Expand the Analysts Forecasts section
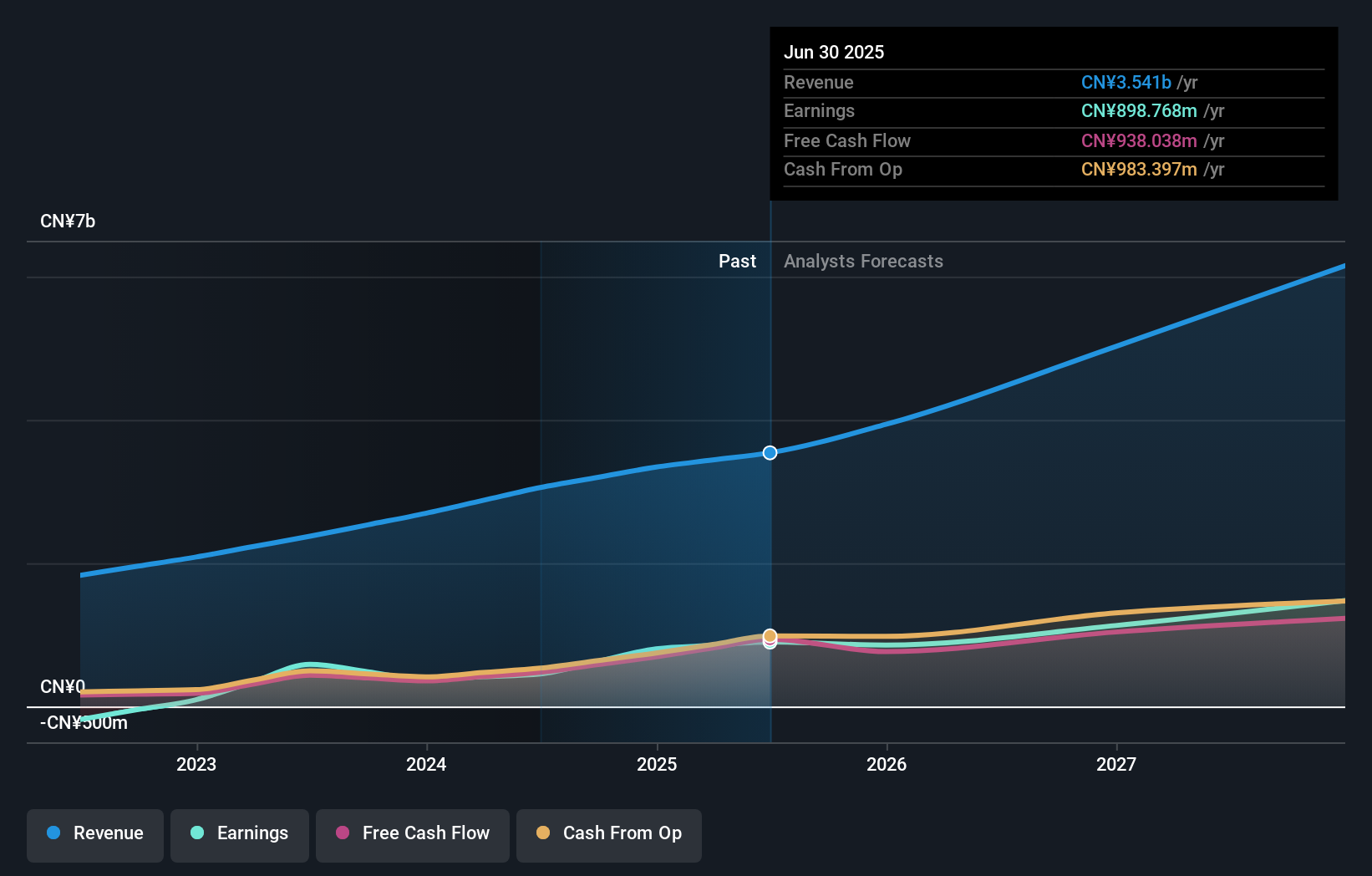 pos(863,261)
